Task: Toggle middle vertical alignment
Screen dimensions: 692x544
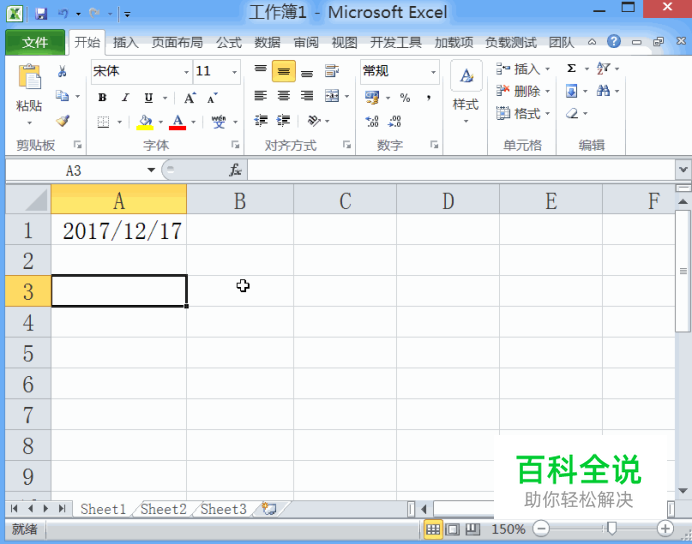Action: click(284, 71)
